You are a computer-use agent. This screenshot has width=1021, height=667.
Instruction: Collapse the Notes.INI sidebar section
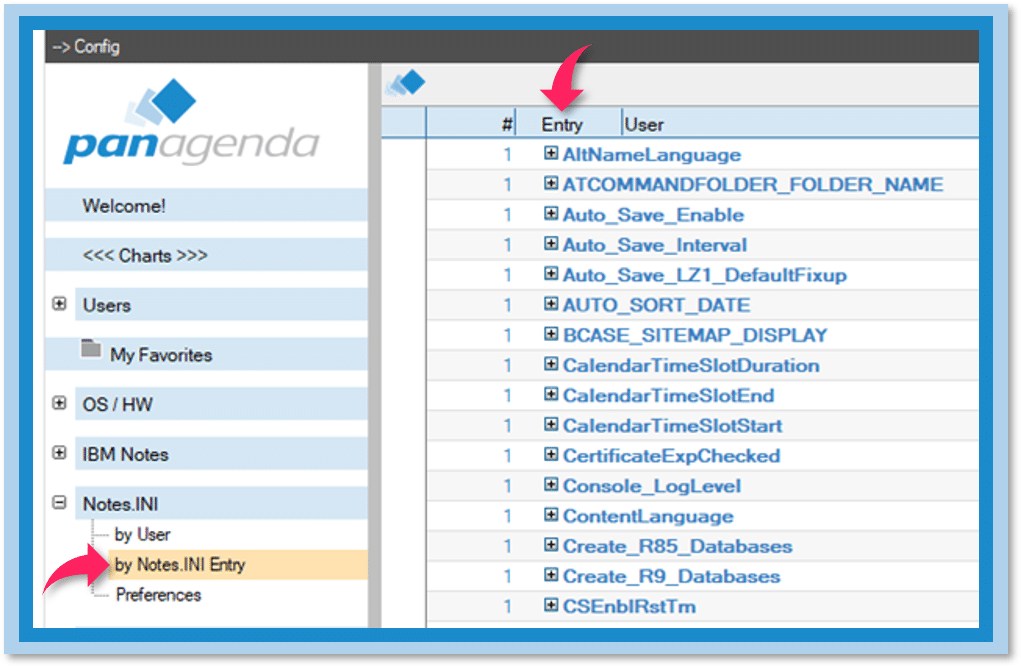coord(60,504)
